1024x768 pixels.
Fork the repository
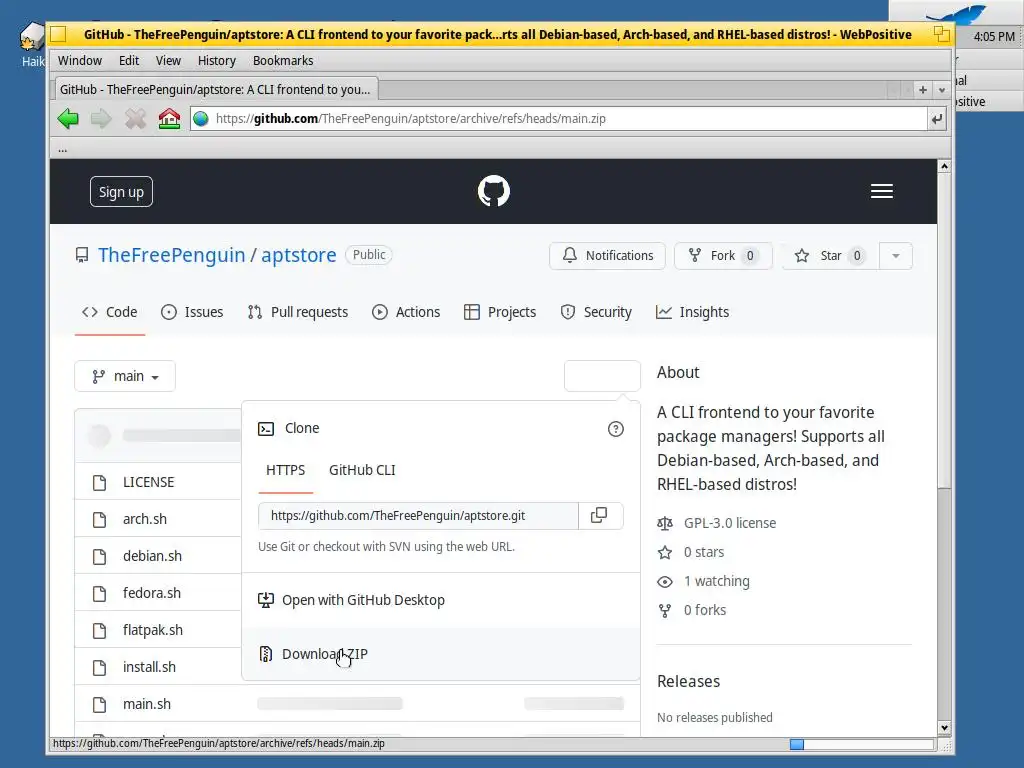coord(723,255)
